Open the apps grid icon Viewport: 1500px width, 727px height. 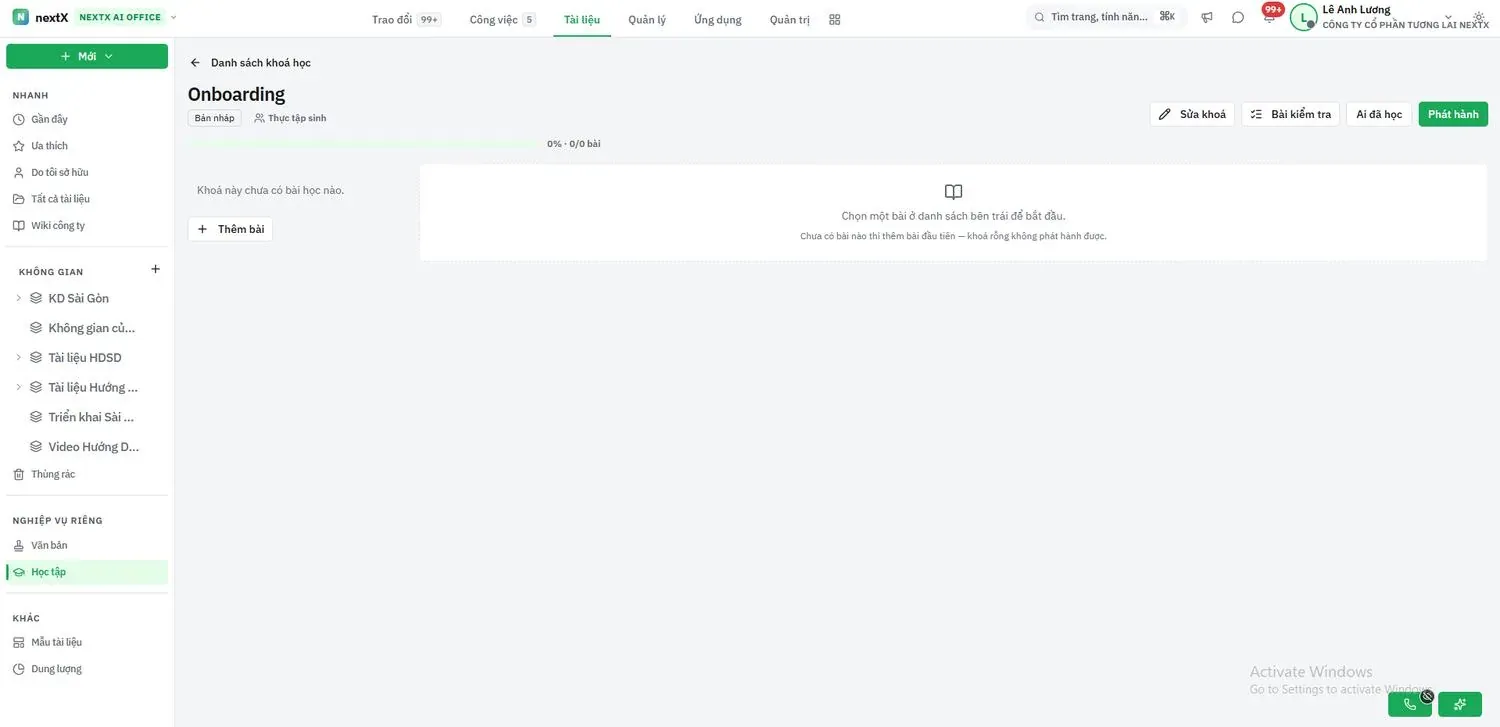(835, 19)
